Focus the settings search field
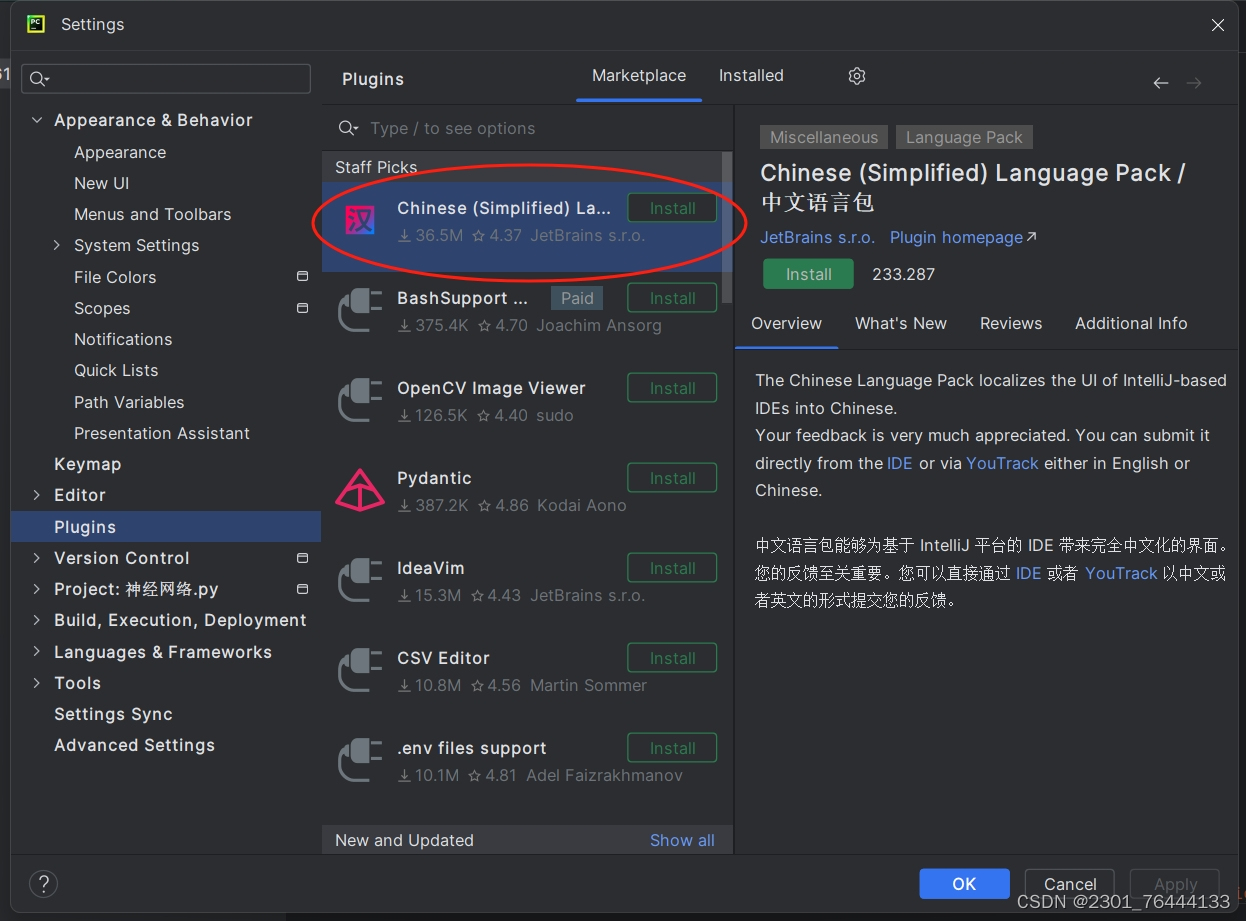This screenshot has height=921, width=1246. coord(167,79)
